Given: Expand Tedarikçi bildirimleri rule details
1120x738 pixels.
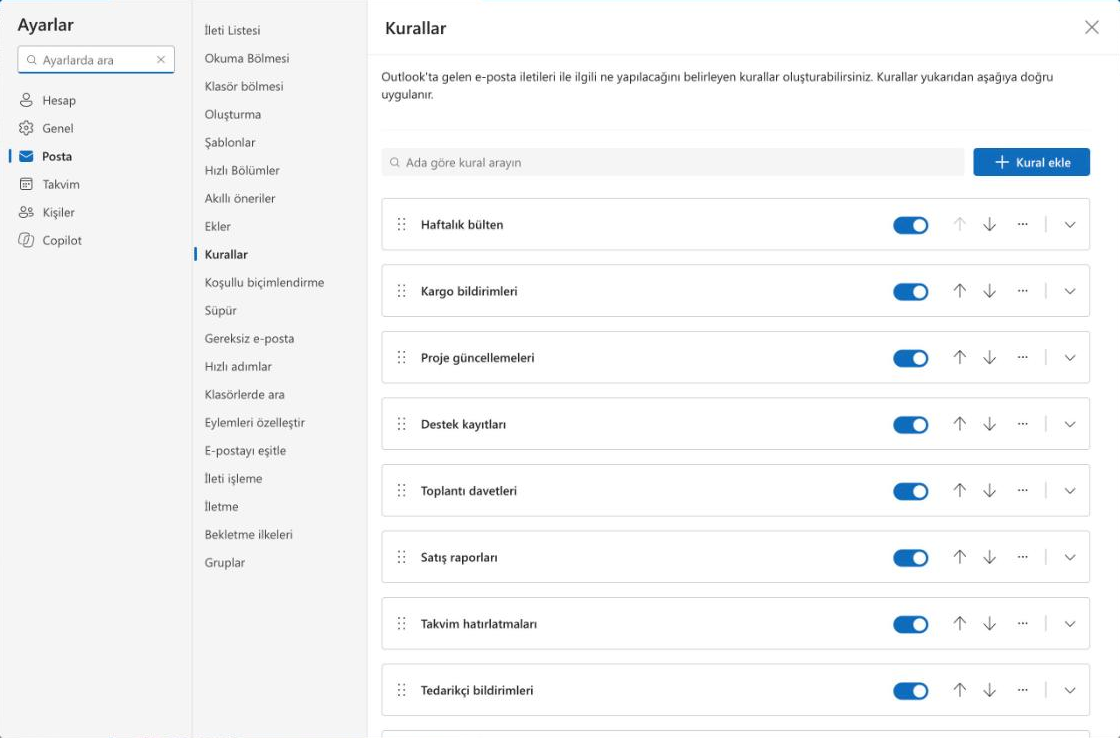Looking at the screenshot, I should coord(1069,689).
